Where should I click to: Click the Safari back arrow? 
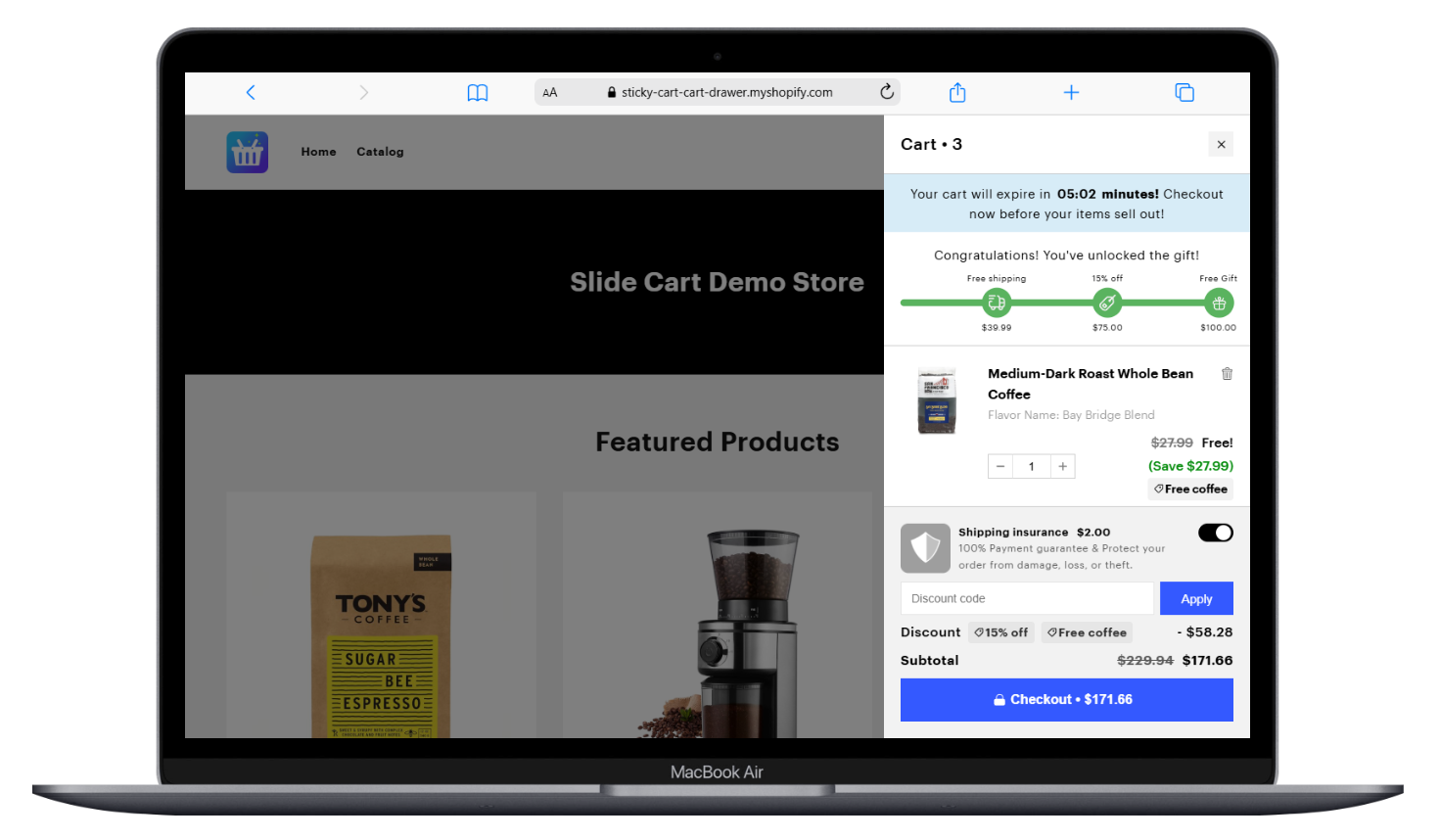(x=251, y=92)
